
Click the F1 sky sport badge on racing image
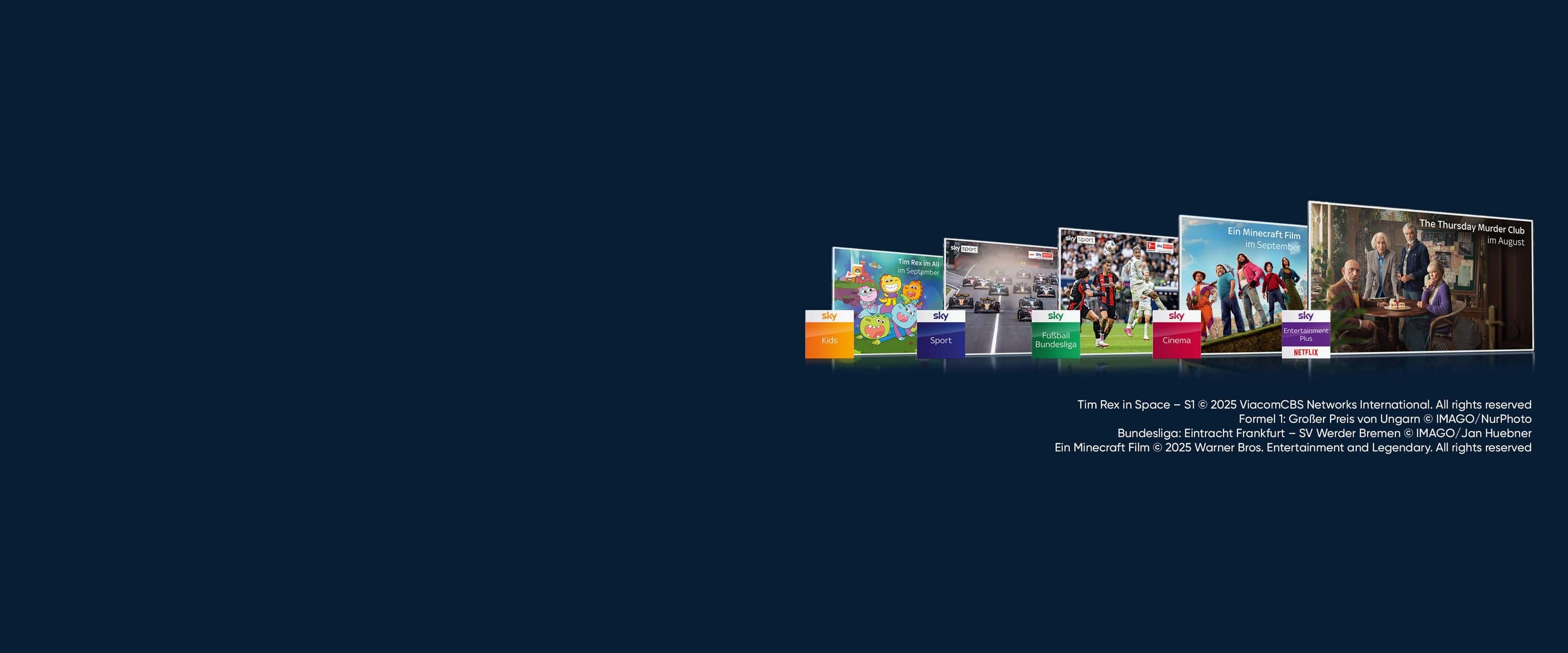point(1040,255)
